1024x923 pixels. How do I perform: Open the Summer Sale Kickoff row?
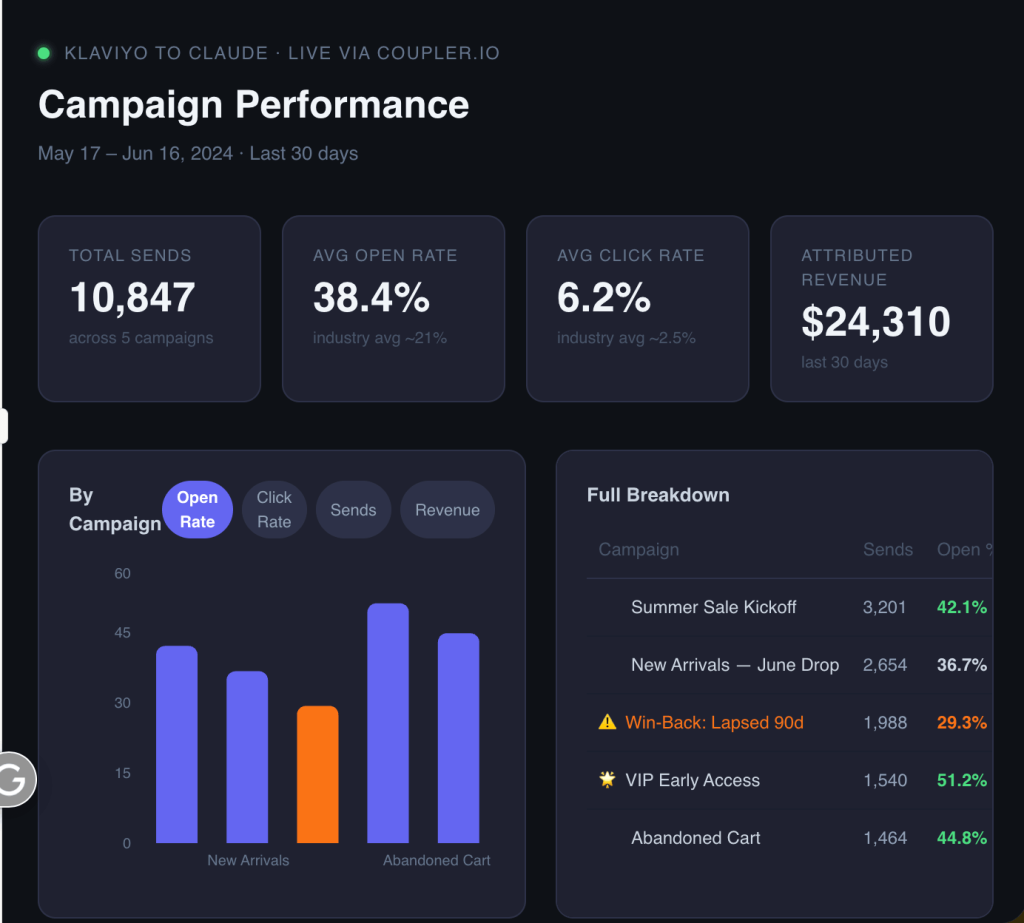(790, 607)
